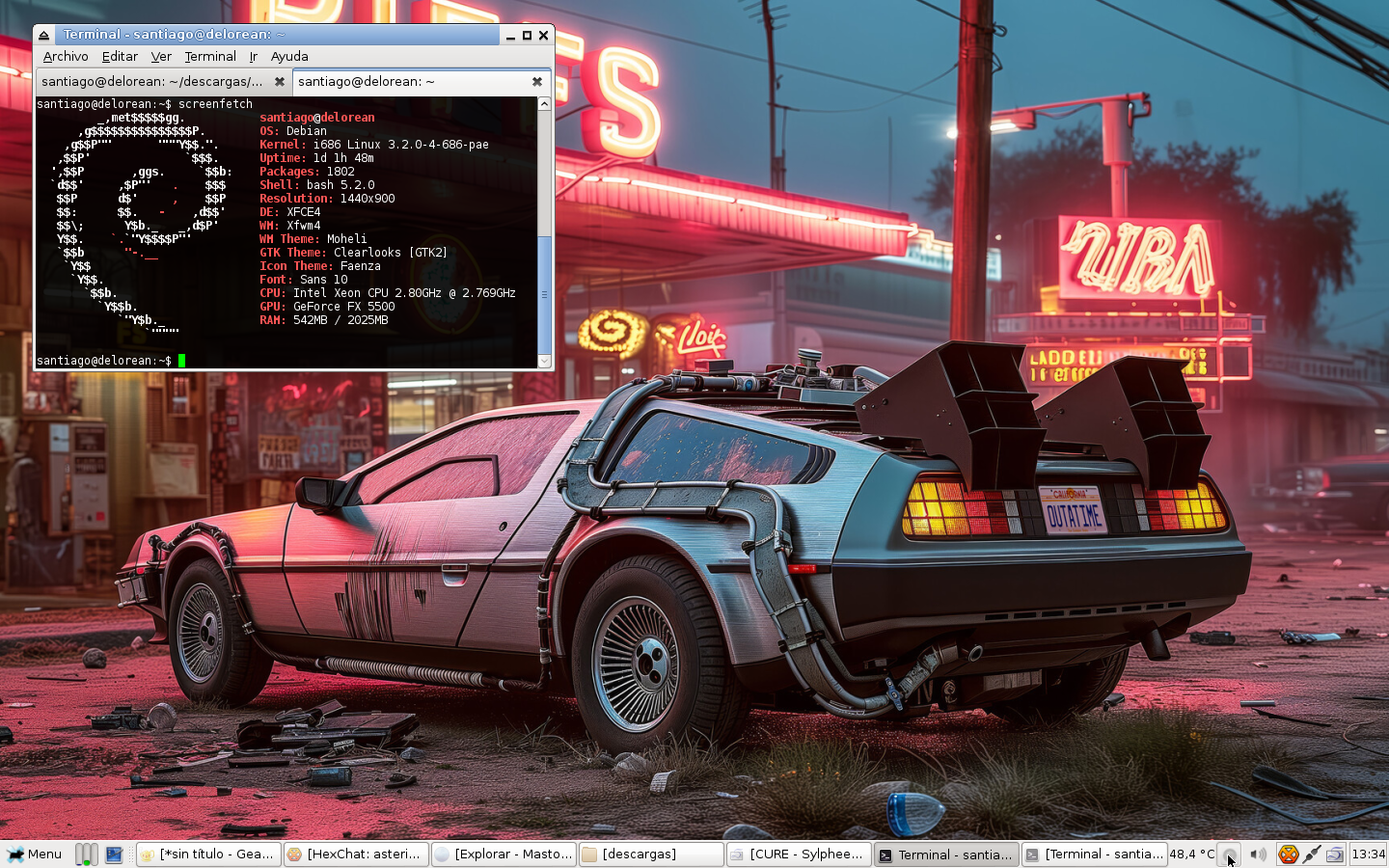Switch to the bracketed Terminal taskbar window
Viewport: 1389px width, 868px height.
point(1094,854)
